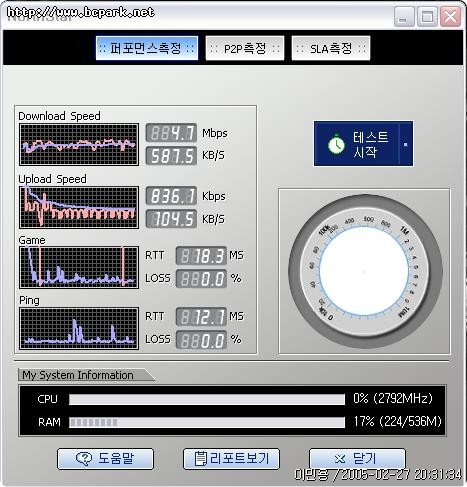
Task: Switch to the 퍼포먼스측정 tab
Action: tap(147, 48)
